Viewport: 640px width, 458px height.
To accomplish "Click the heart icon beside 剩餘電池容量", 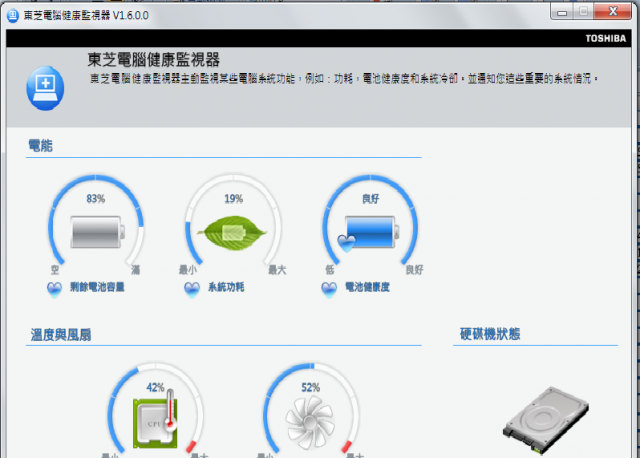I will (x=54, y=289).
